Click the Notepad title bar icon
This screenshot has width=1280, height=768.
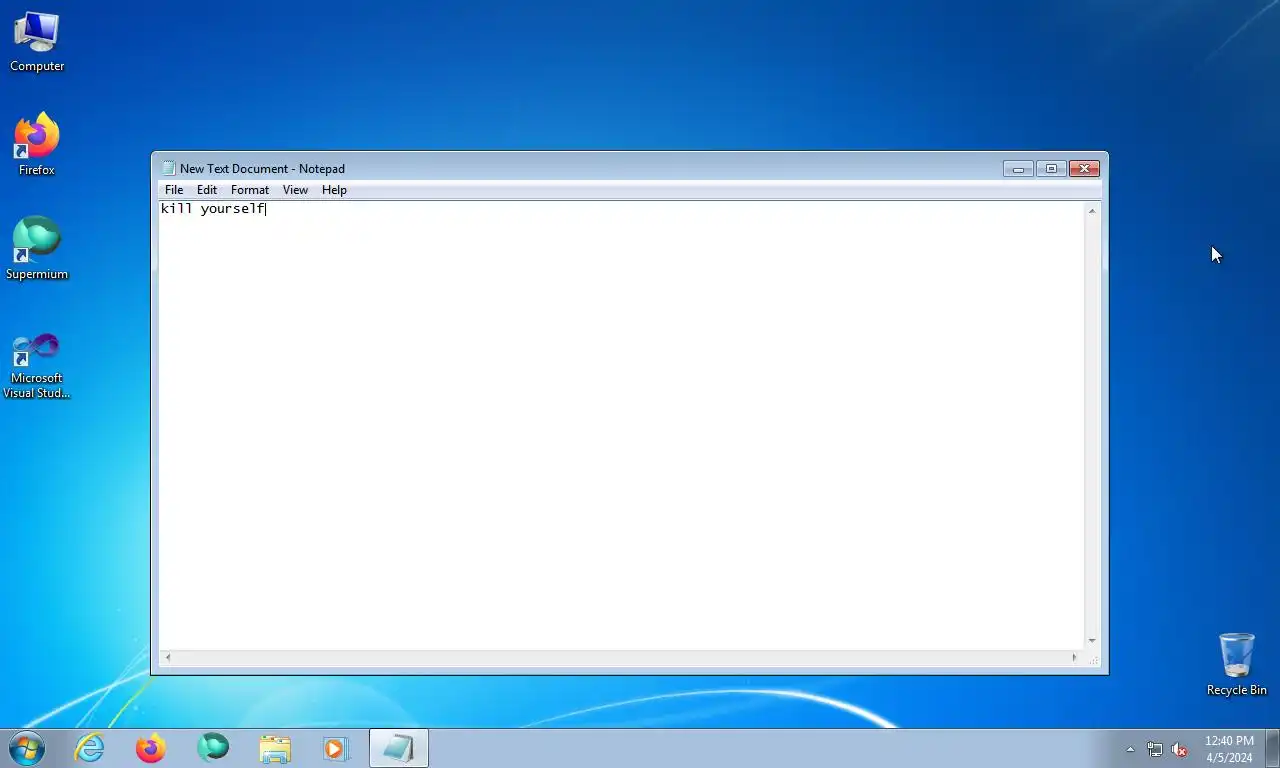coord(169,168)
